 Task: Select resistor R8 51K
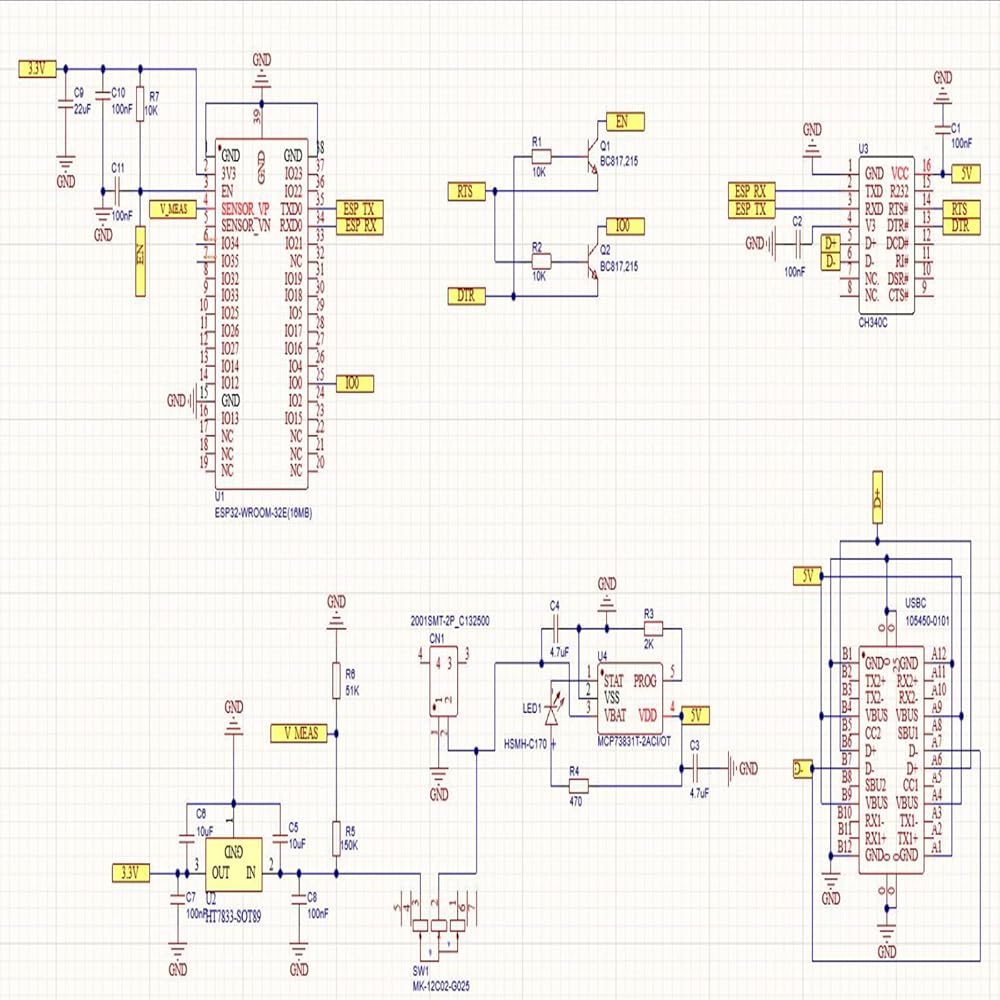(x=337, y=680)
